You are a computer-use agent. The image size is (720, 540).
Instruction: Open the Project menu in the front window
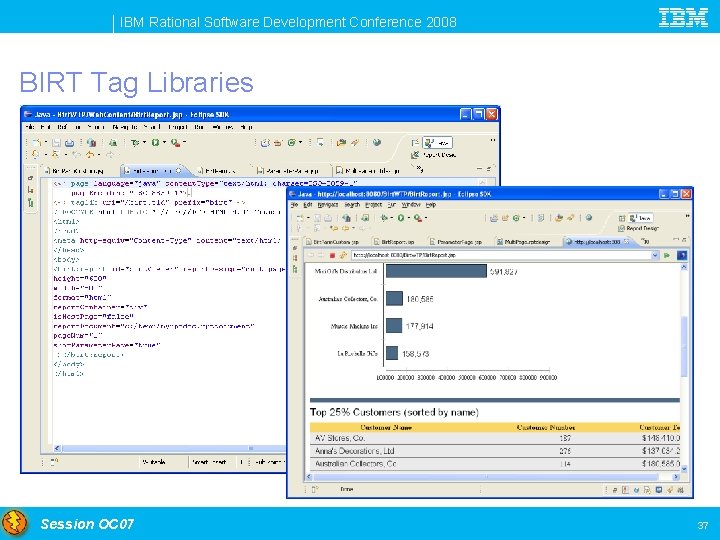[373, 205]
